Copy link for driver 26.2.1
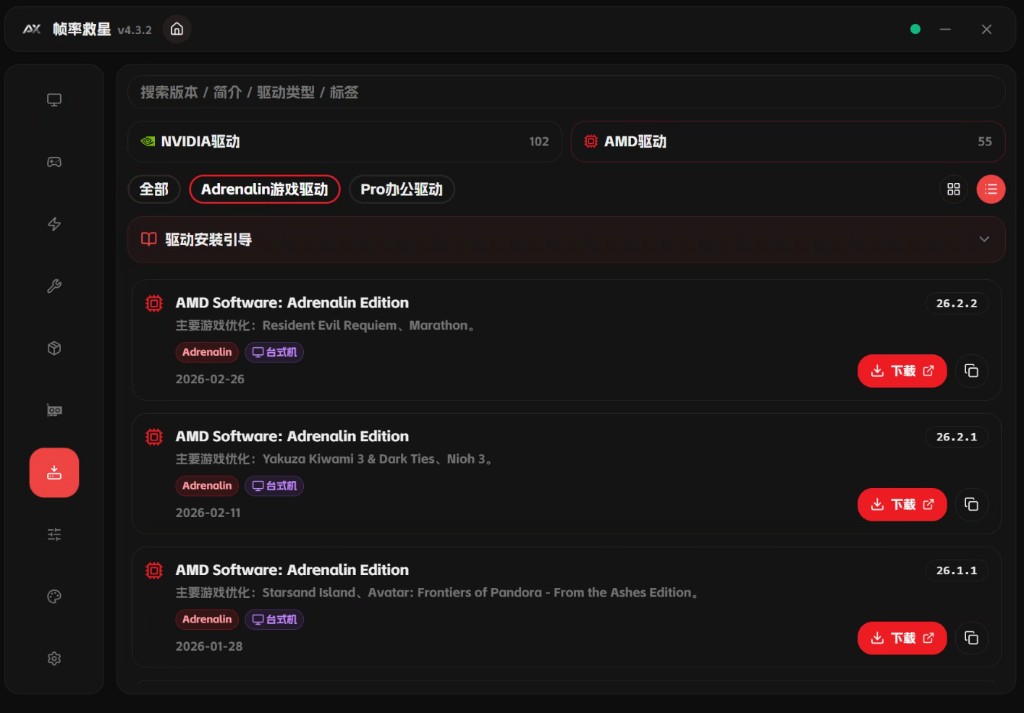Screen dimensions: 1024x713 pos(971,505)
